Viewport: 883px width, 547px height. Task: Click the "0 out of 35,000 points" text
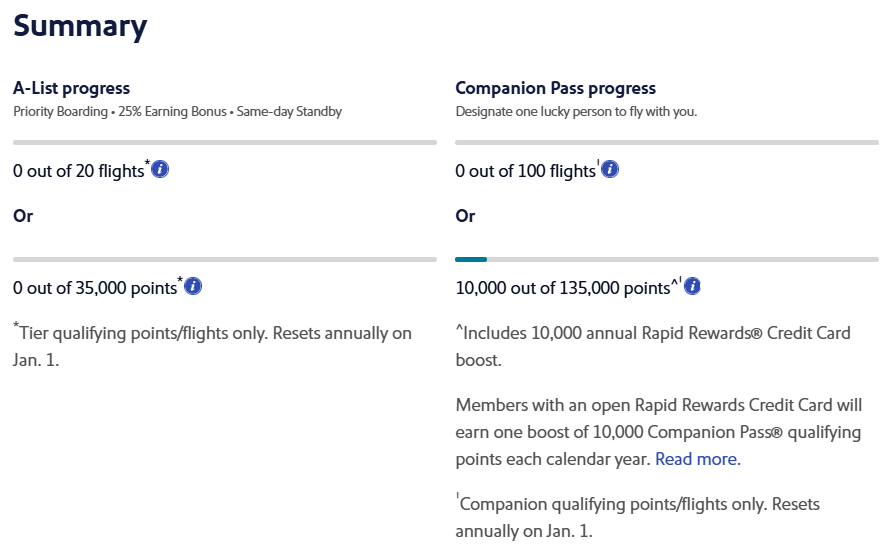tap(94, 288)
